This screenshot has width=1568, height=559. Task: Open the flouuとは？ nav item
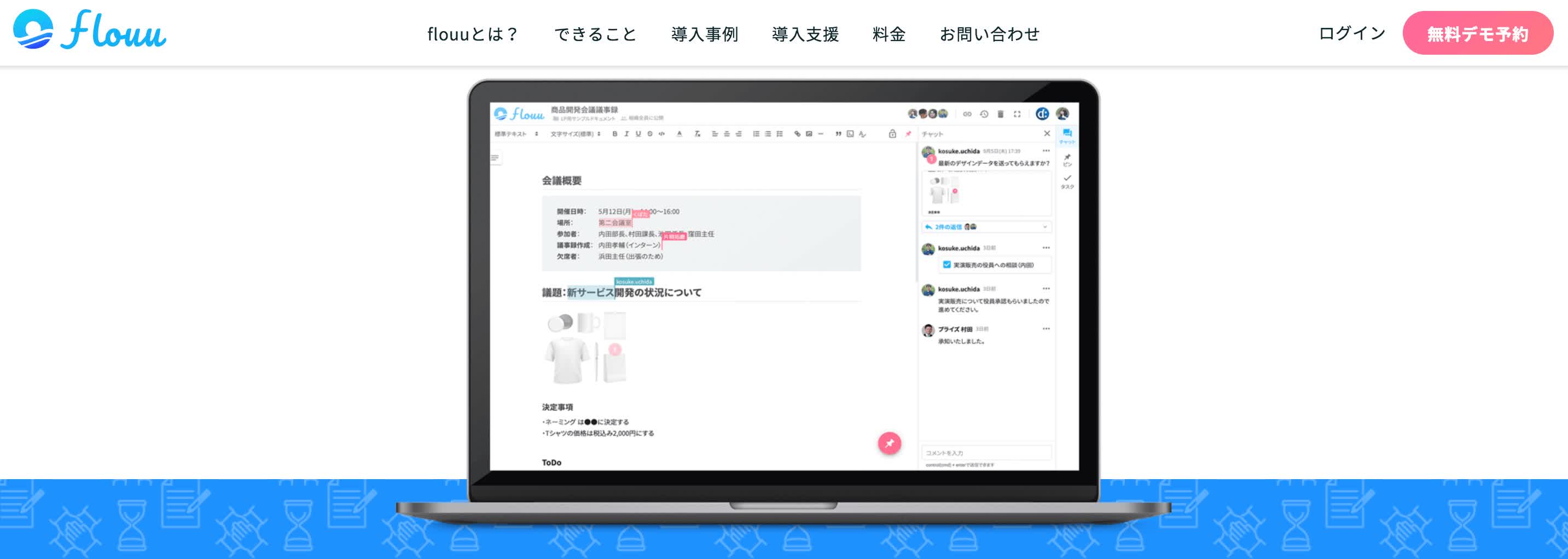click(x=472, y=34)
